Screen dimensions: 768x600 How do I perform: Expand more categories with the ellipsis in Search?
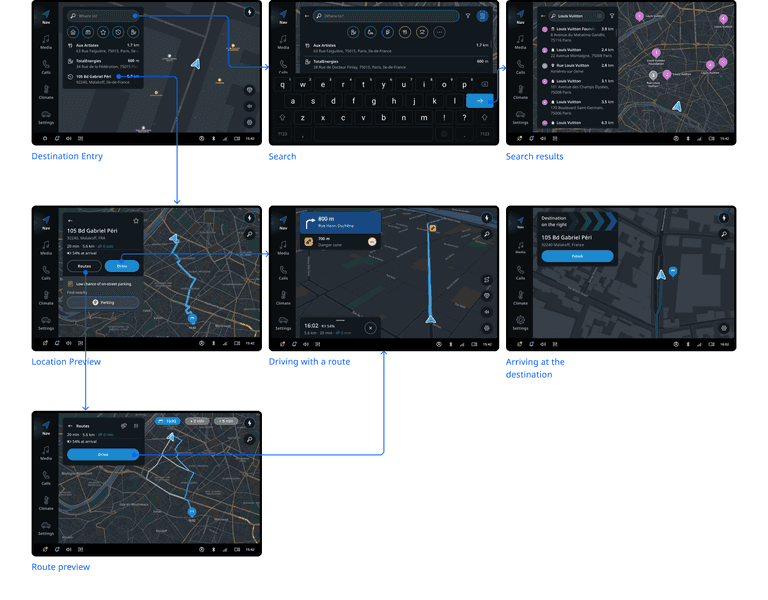438,32
